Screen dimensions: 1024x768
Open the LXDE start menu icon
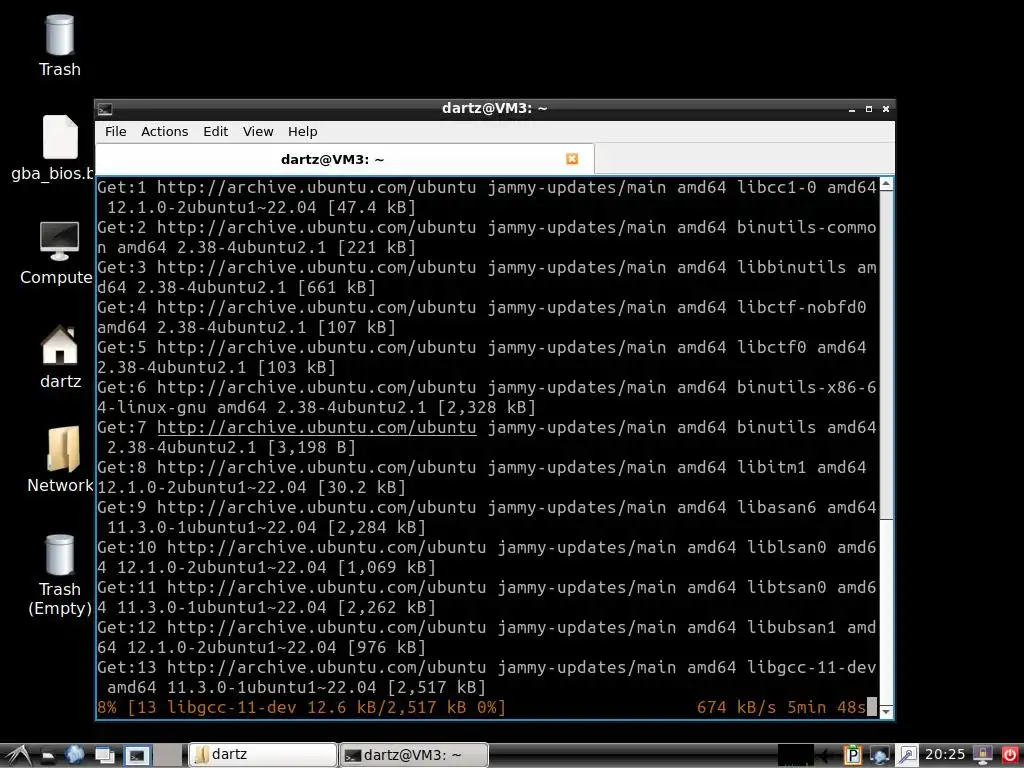(x=18, y=755)
